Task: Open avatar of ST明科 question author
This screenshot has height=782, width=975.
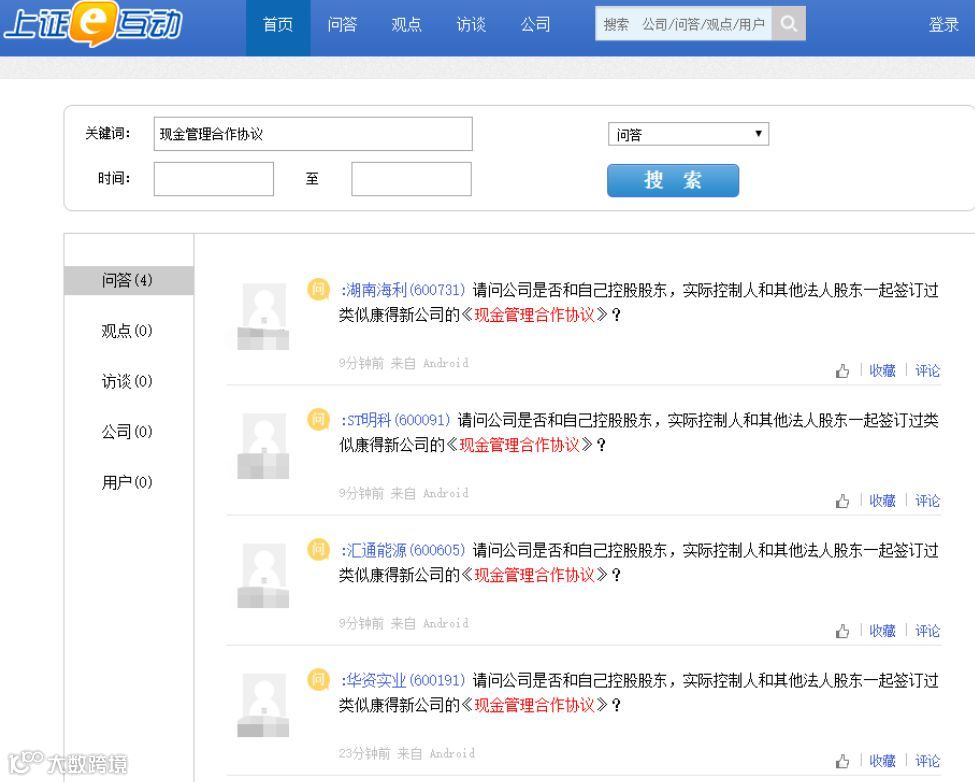Action: [263, 446]
